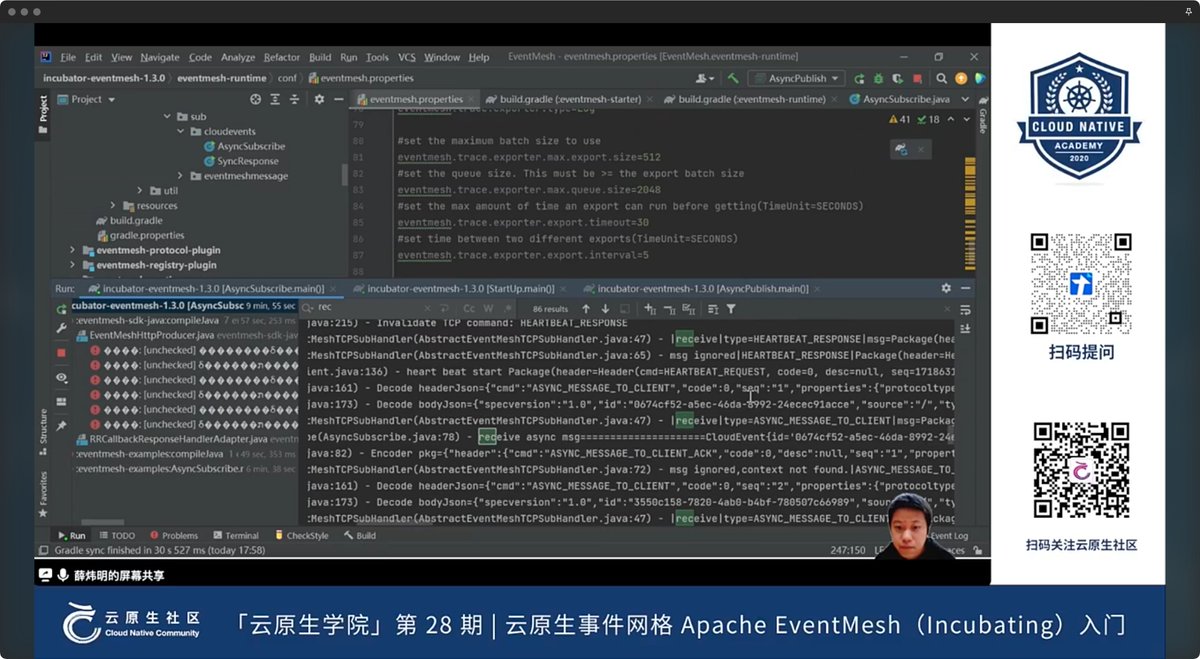Open the File menu

coord(68,57)
